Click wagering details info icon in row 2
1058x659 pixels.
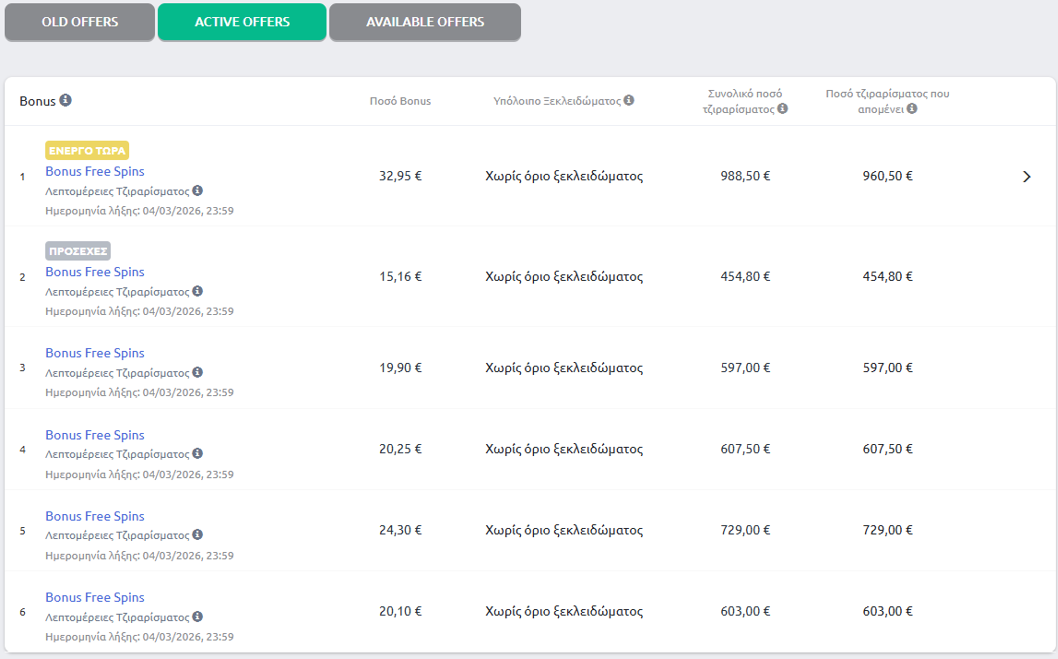pyautogui.click(x=197, y=292)
